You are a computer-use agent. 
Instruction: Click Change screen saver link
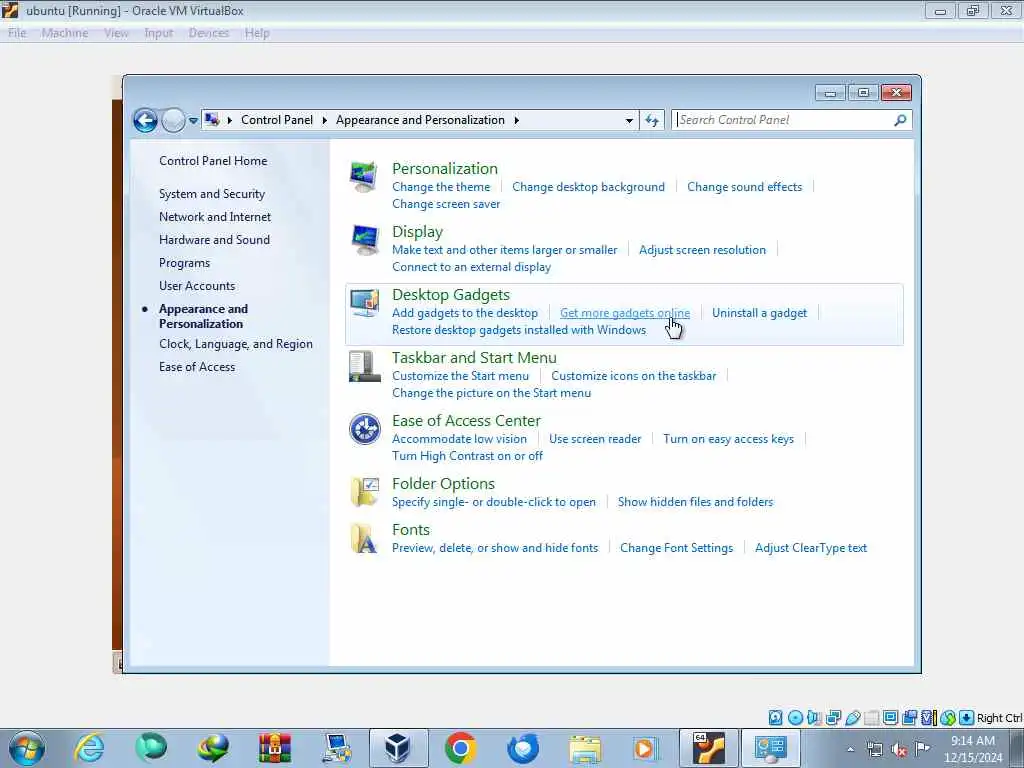pos(446,204)
